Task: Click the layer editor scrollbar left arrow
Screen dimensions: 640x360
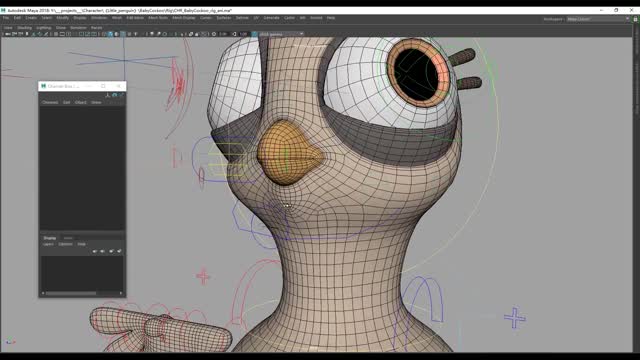Action: pyautogui.click(x=43, y=293)
